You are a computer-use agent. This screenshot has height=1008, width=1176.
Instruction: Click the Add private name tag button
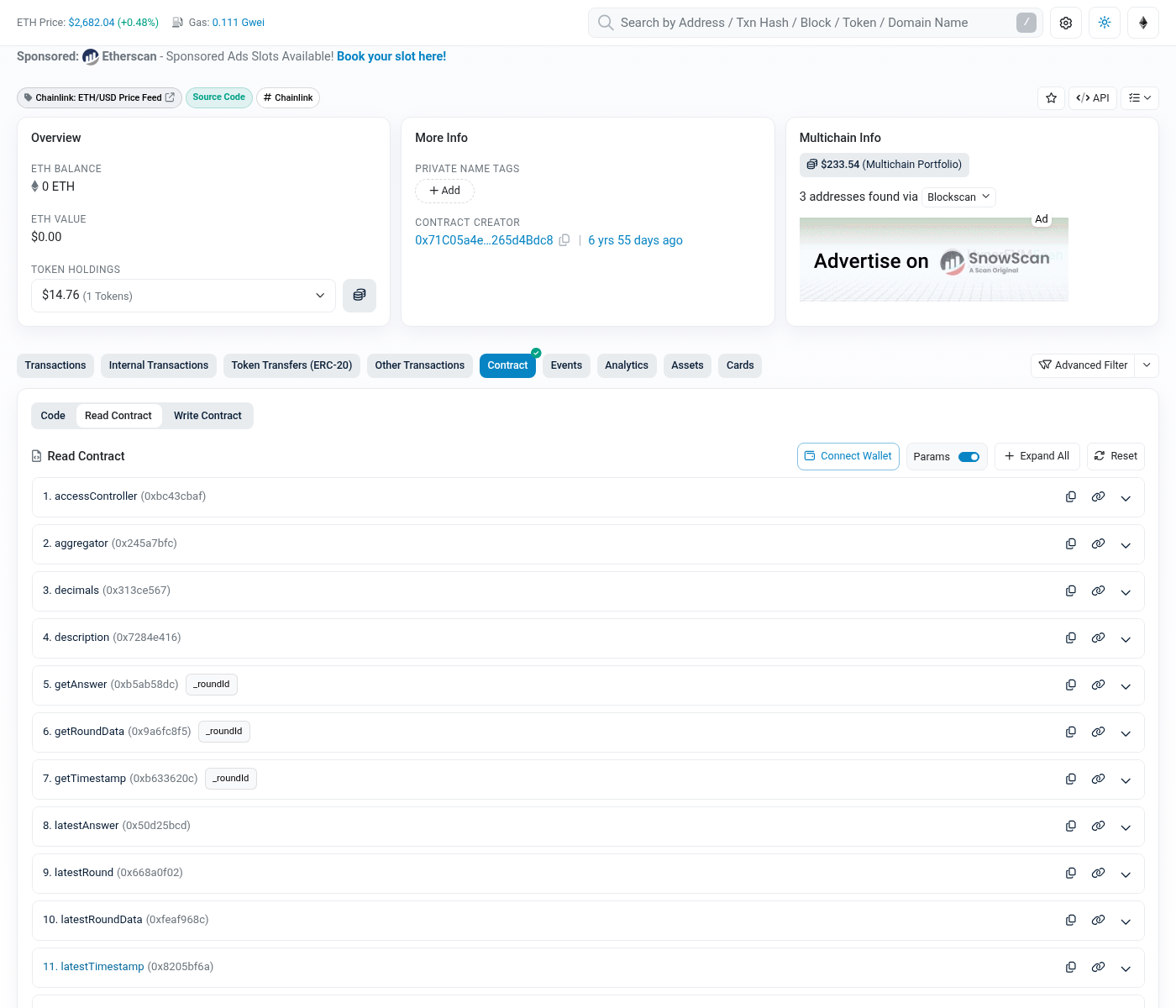point(444,191)
